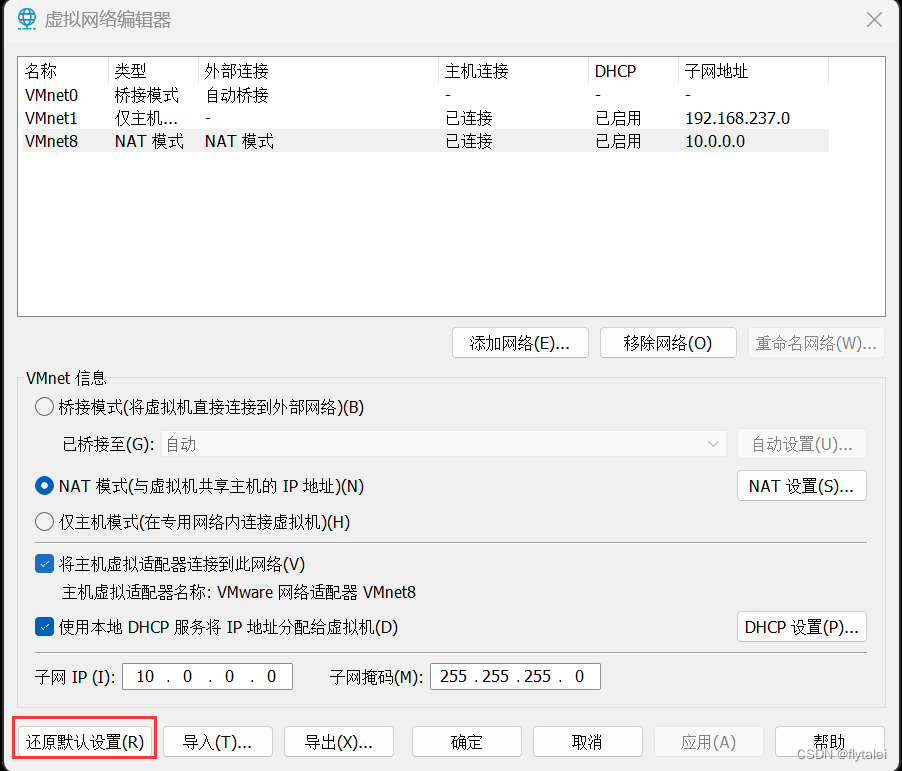Click the 子网 IP input field
Screen dimensions: 902x771
(x=207, y=676)
